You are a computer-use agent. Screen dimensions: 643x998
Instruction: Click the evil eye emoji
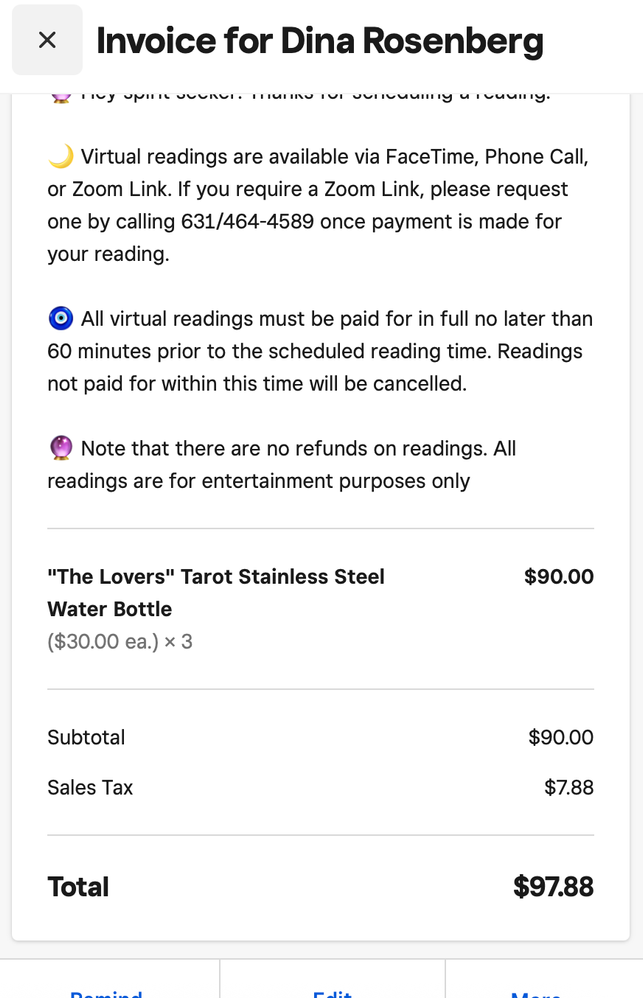pyautogui.click(x=60, y=319)
